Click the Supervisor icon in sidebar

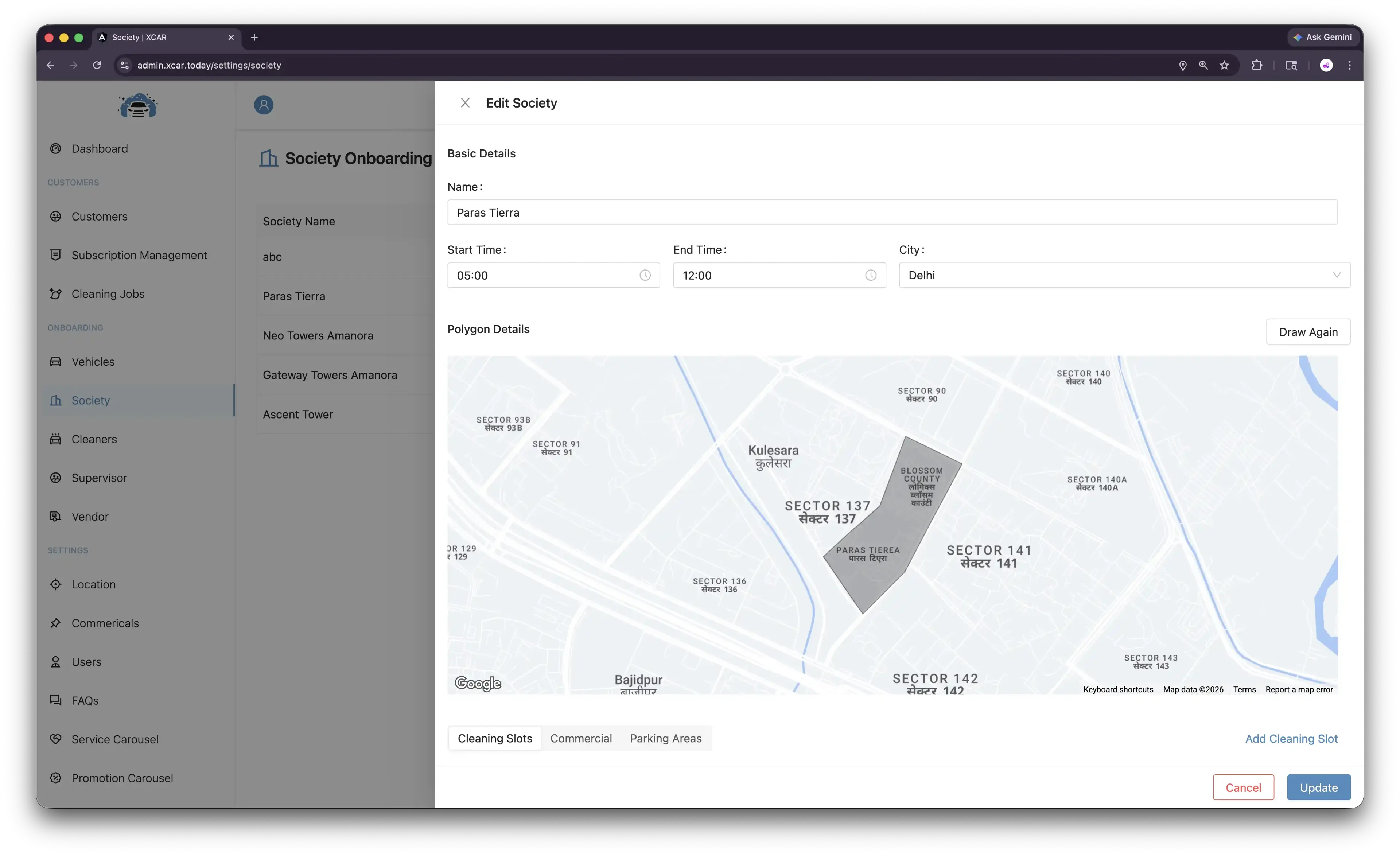pyautogui.click(x=56, y=478)
